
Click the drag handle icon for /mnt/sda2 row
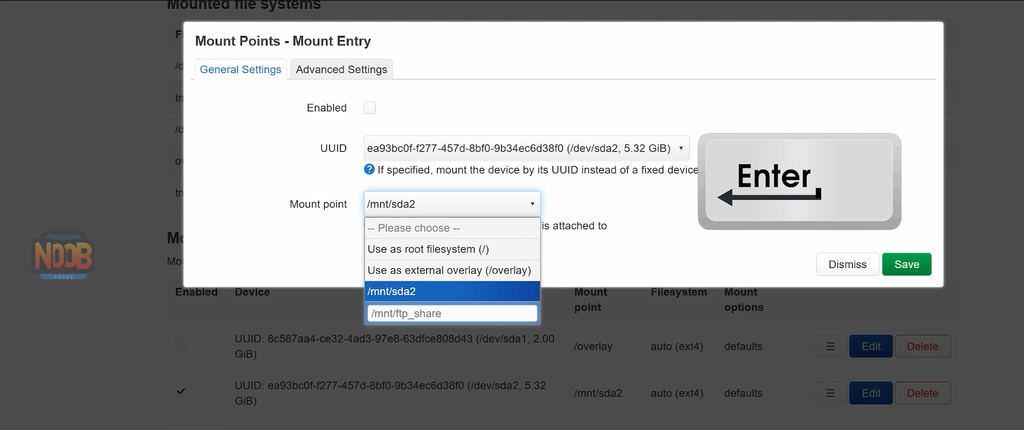[829, 393]
